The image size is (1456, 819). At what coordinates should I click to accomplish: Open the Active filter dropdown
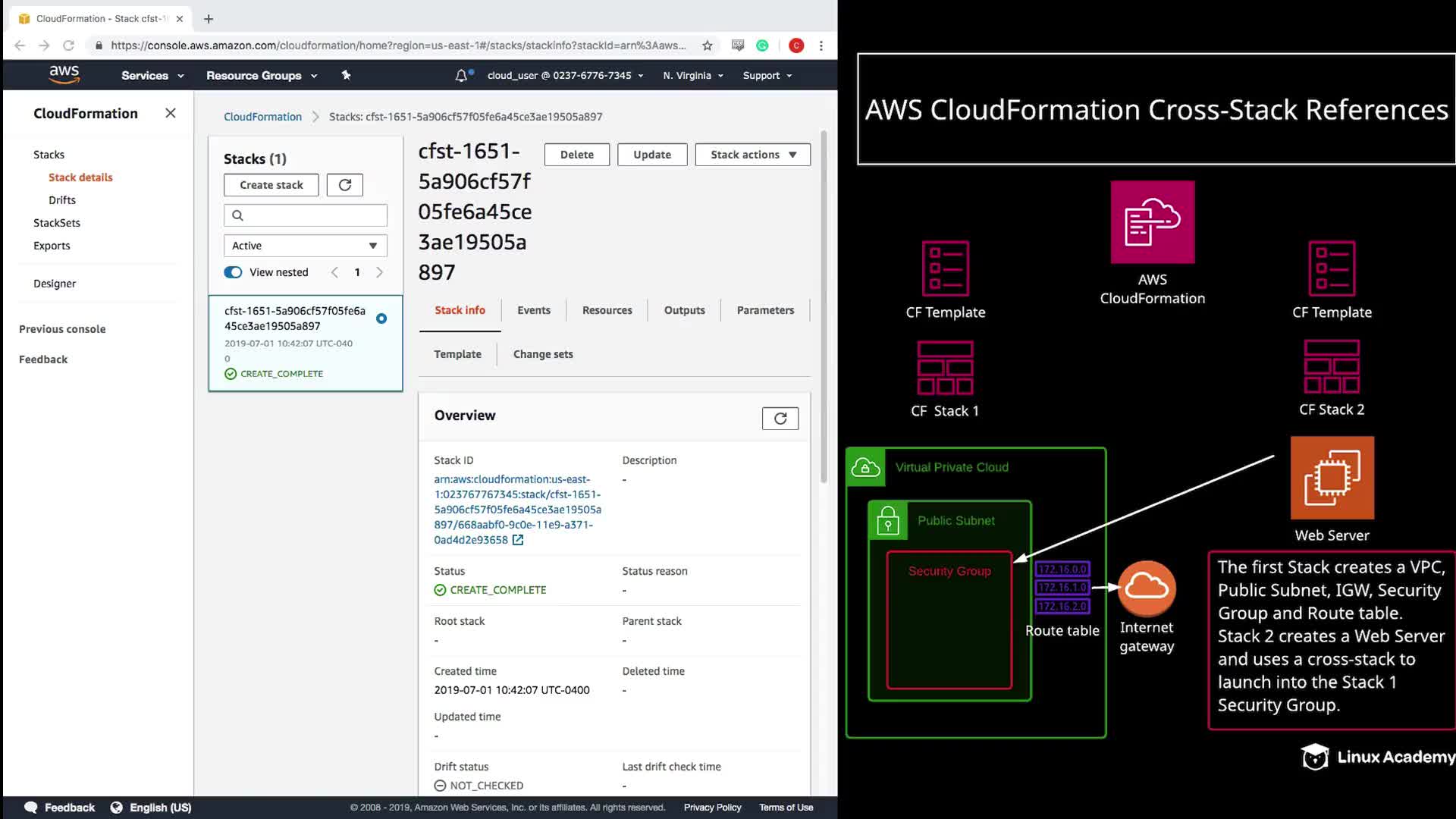[305, 246]
